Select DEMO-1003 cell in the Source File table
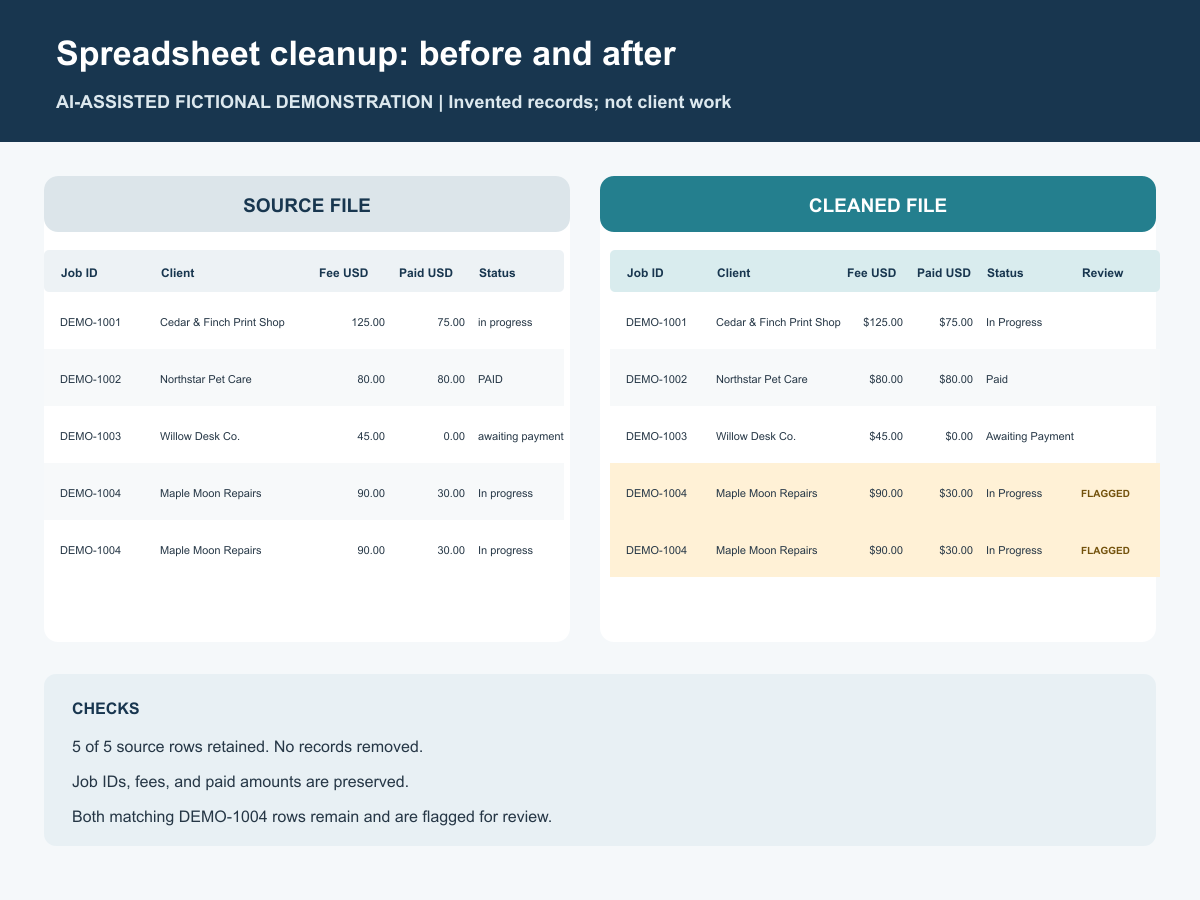This screenshot has height=900, width=1200. click(x=90, y=436)
